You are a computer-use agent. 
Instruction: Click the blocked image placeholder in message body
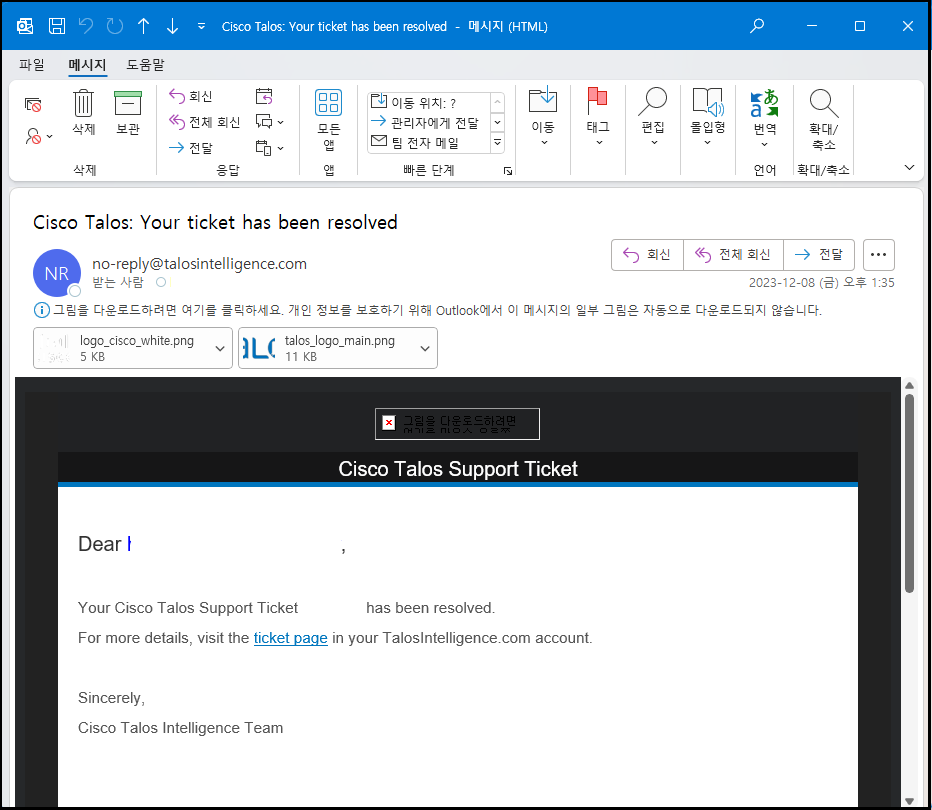[x=457, y=424]
